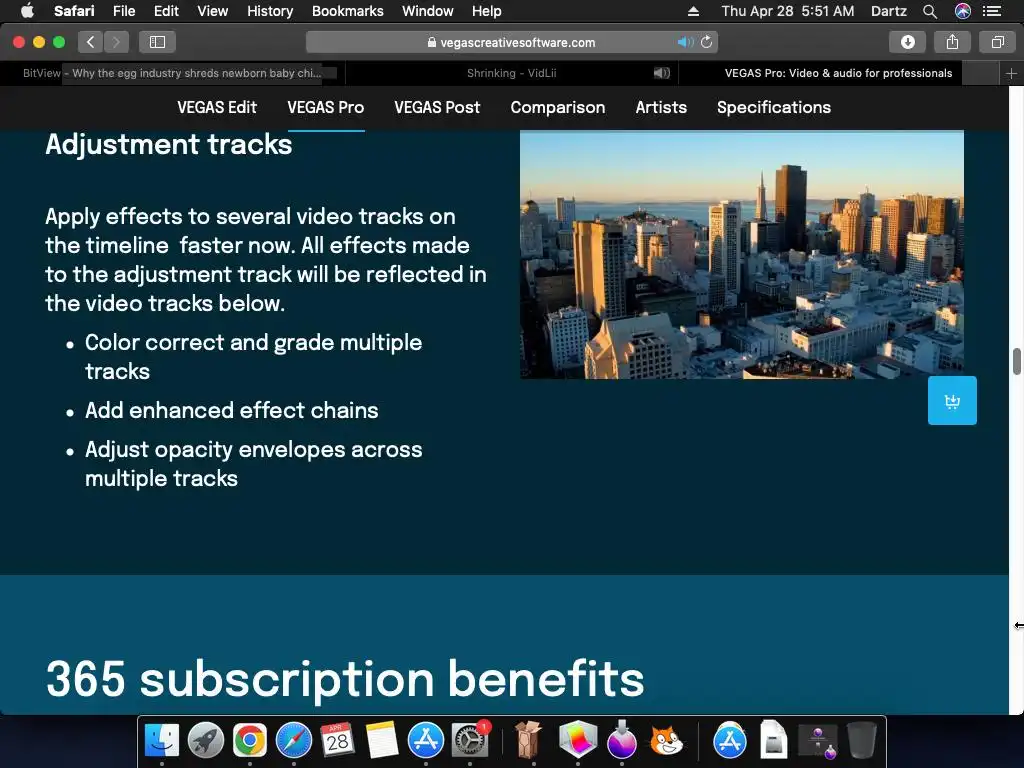Open the Apple menu
Viewport: 1024px width, 768px height.
[x=27, y=11]
